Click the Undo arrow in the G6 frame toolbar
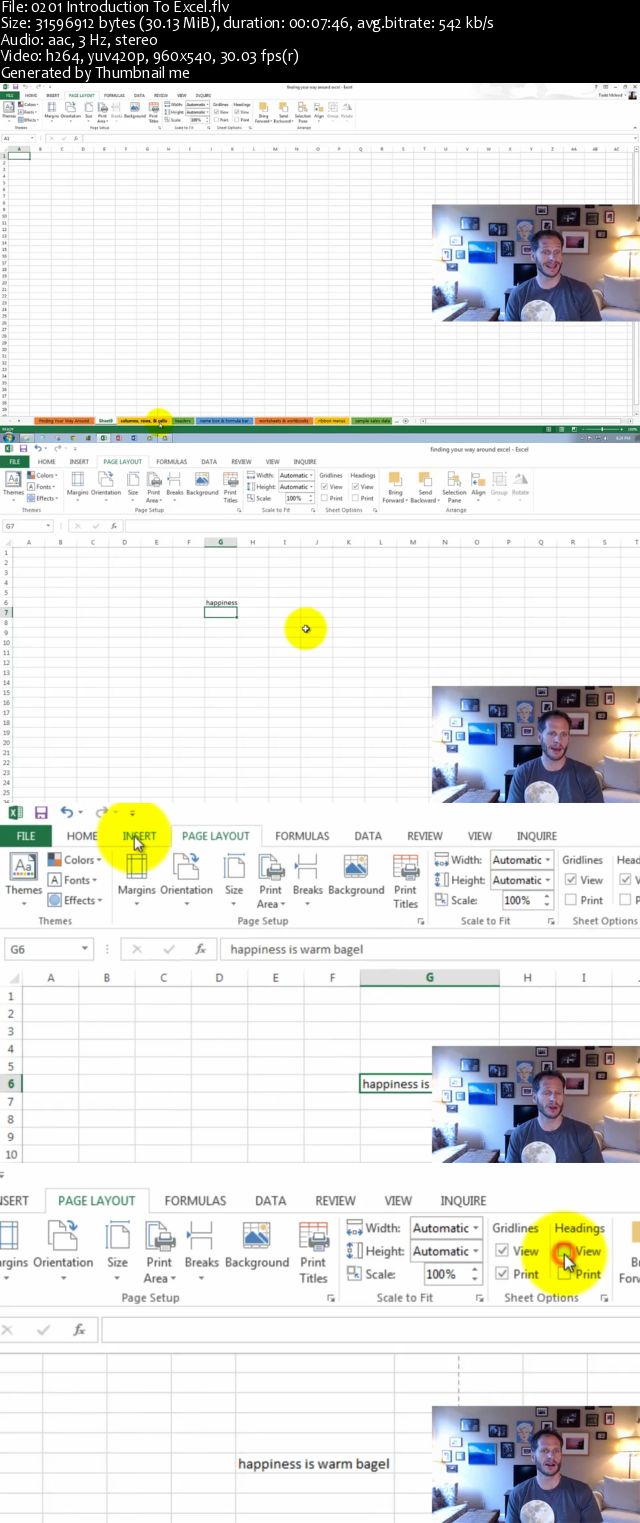Screen dimensions: 640x1523 coord(66,813)
